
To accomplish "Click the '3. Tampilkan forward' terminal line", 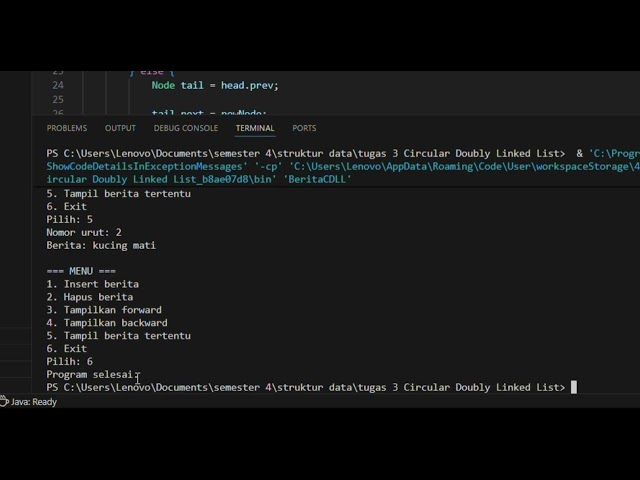I will click(x=104, y=310).
